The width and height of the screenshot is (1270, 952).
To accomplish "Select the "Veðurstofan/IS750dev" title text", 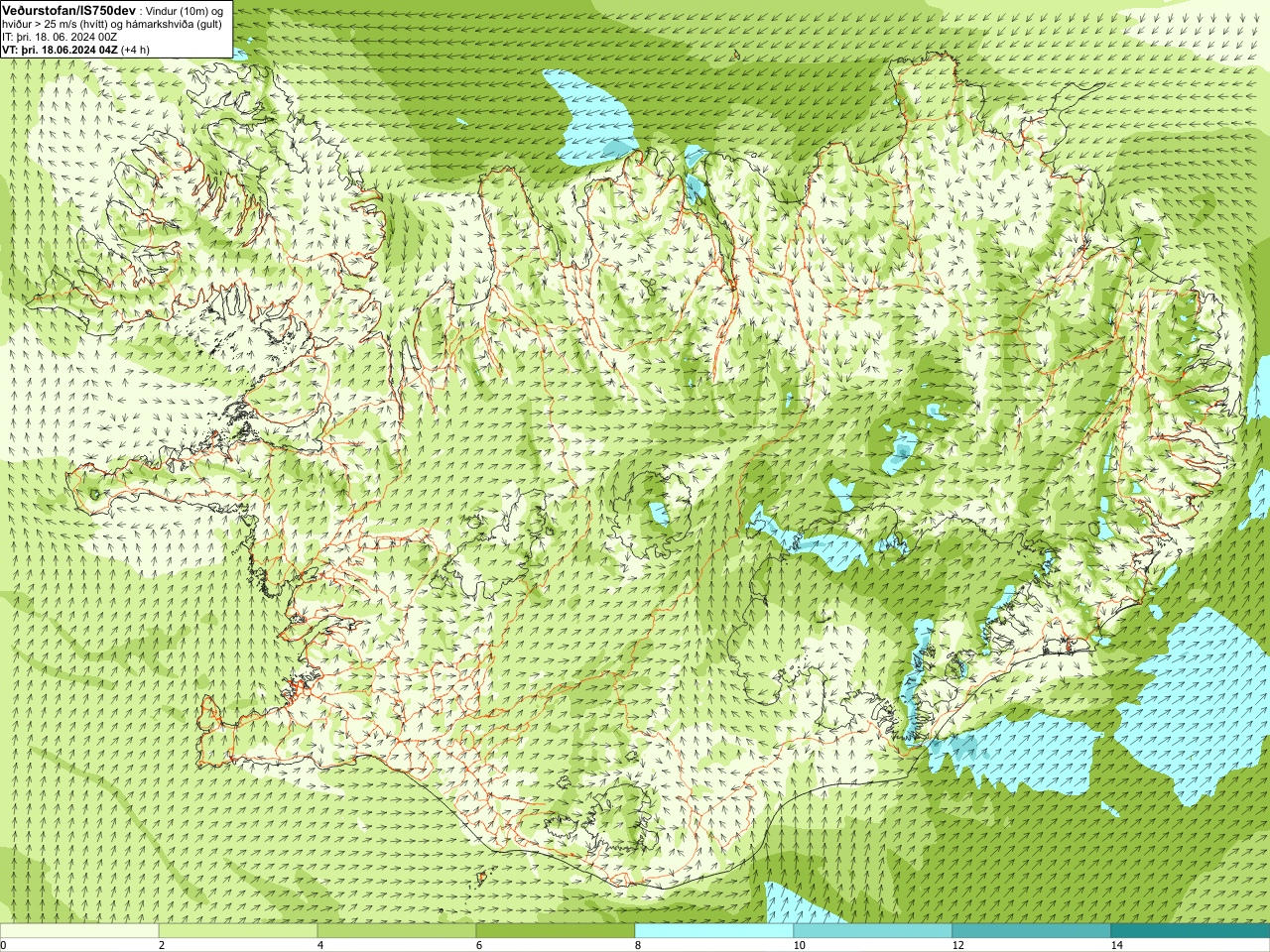I will [x=68, y=10].
